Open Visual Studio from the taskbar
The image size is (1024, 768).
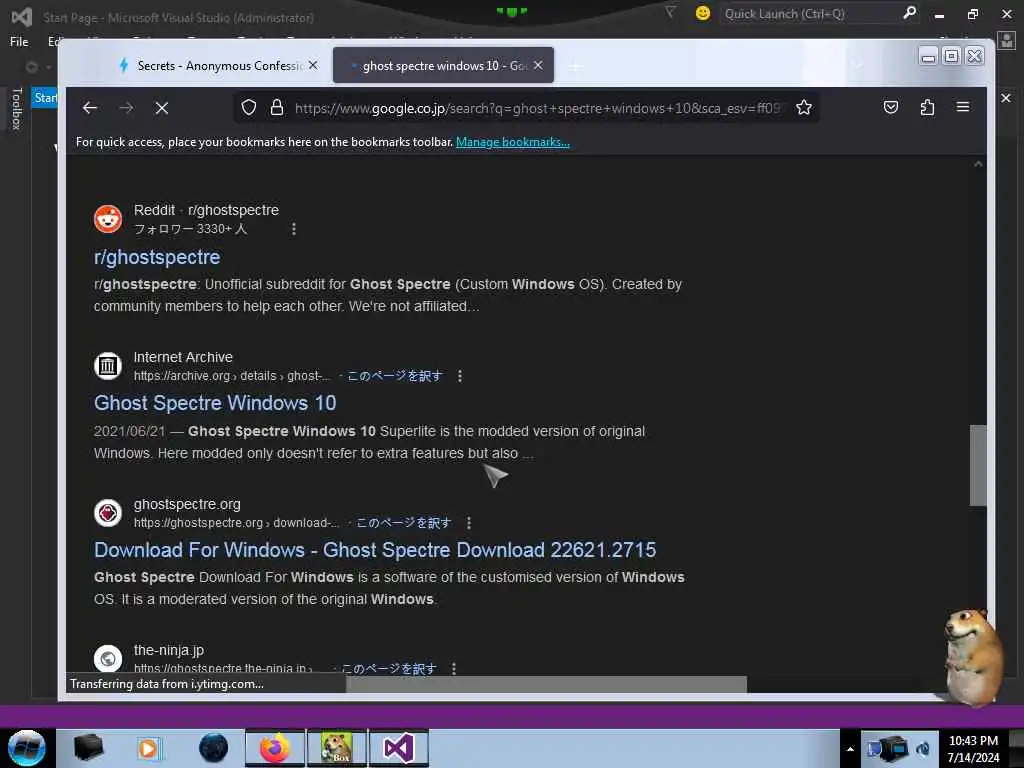click(399, 748)
